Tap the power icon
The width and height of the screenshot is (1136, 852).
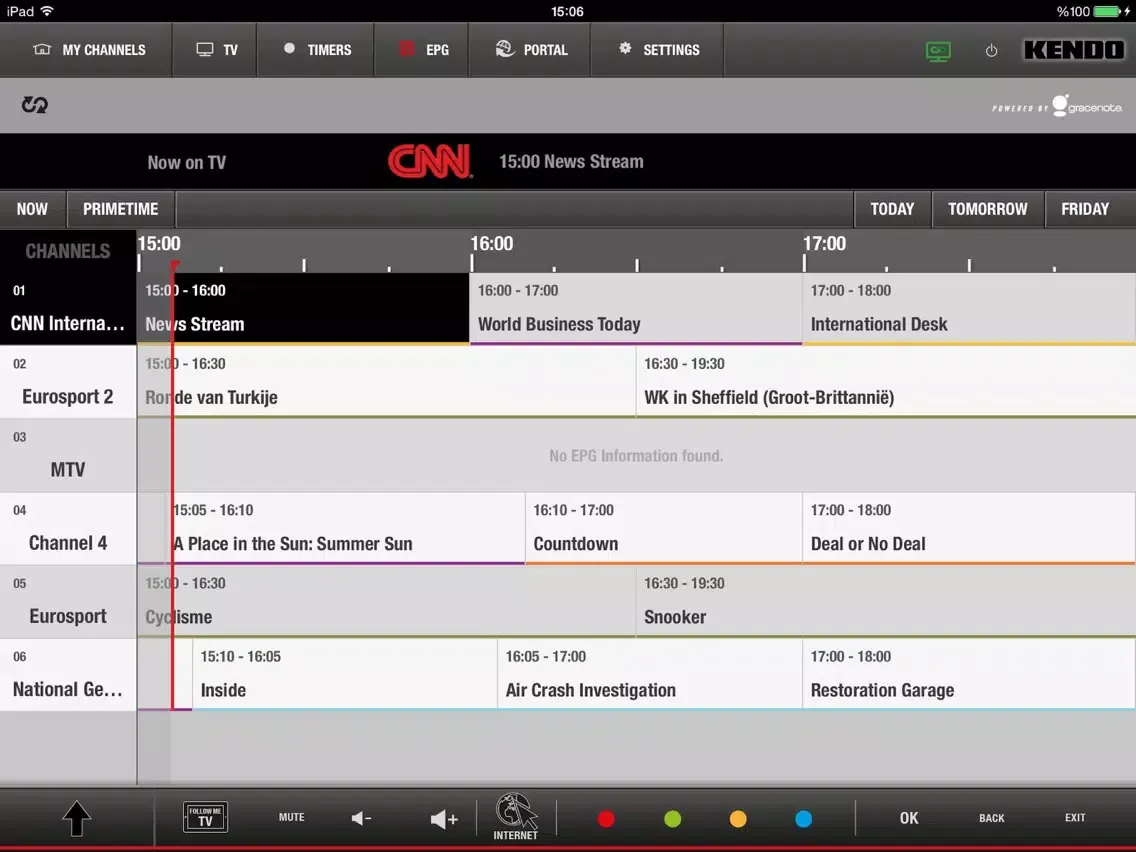(991, 51)
